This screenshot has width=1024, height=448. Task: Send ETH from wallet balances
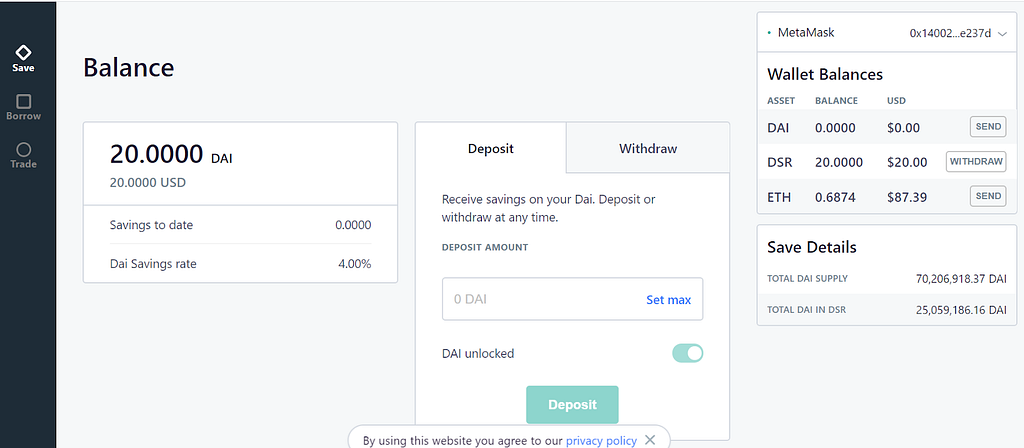click(x=987, y=197)
